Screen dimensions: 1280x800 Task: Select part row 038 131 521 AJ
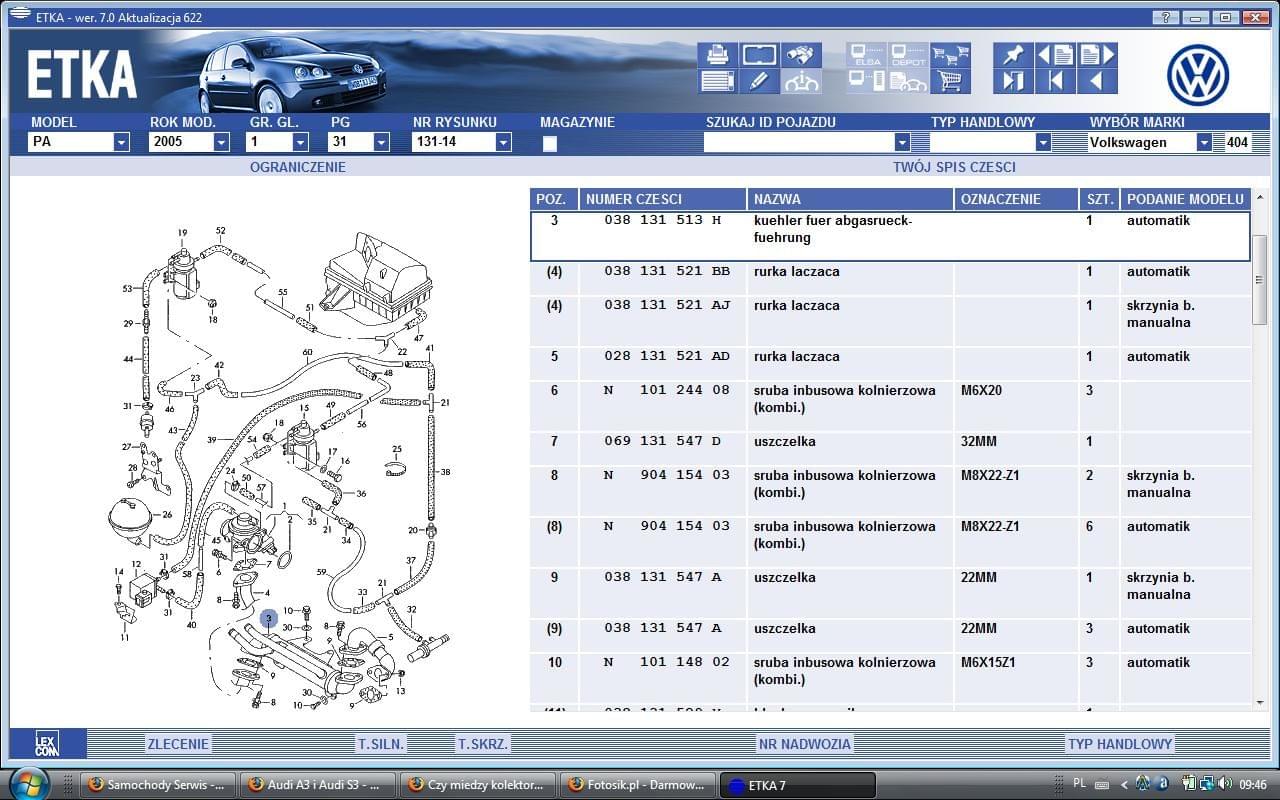click(x=890, y=321)
